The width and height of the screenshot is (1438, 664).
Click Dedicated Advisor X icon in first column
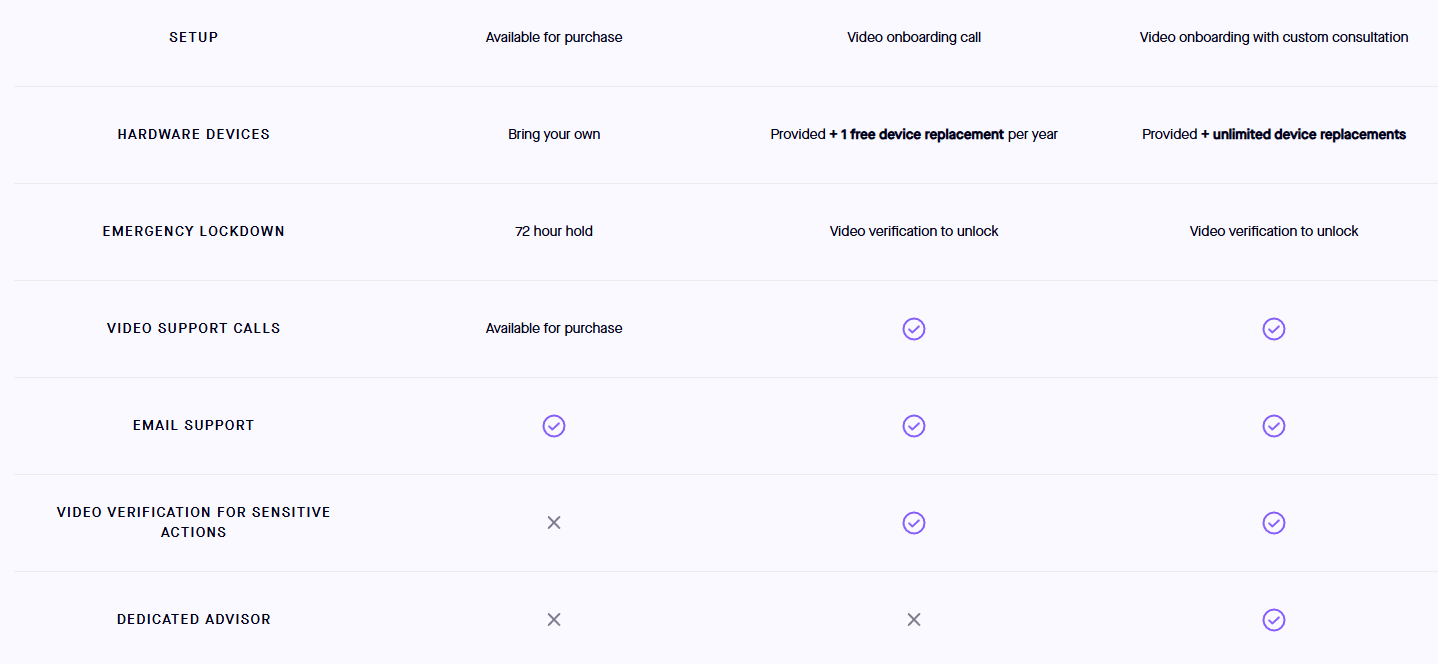pos(554,620)
